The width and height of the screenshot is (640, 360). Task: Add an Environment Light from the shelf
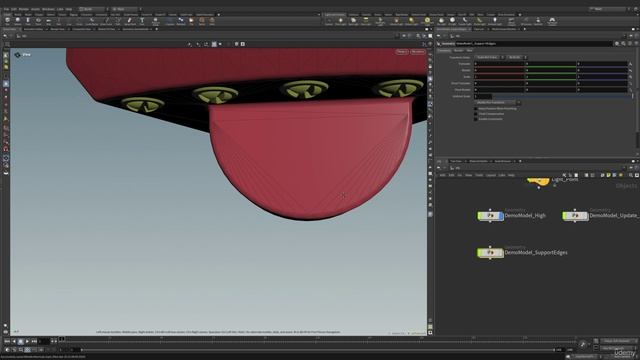427,21
